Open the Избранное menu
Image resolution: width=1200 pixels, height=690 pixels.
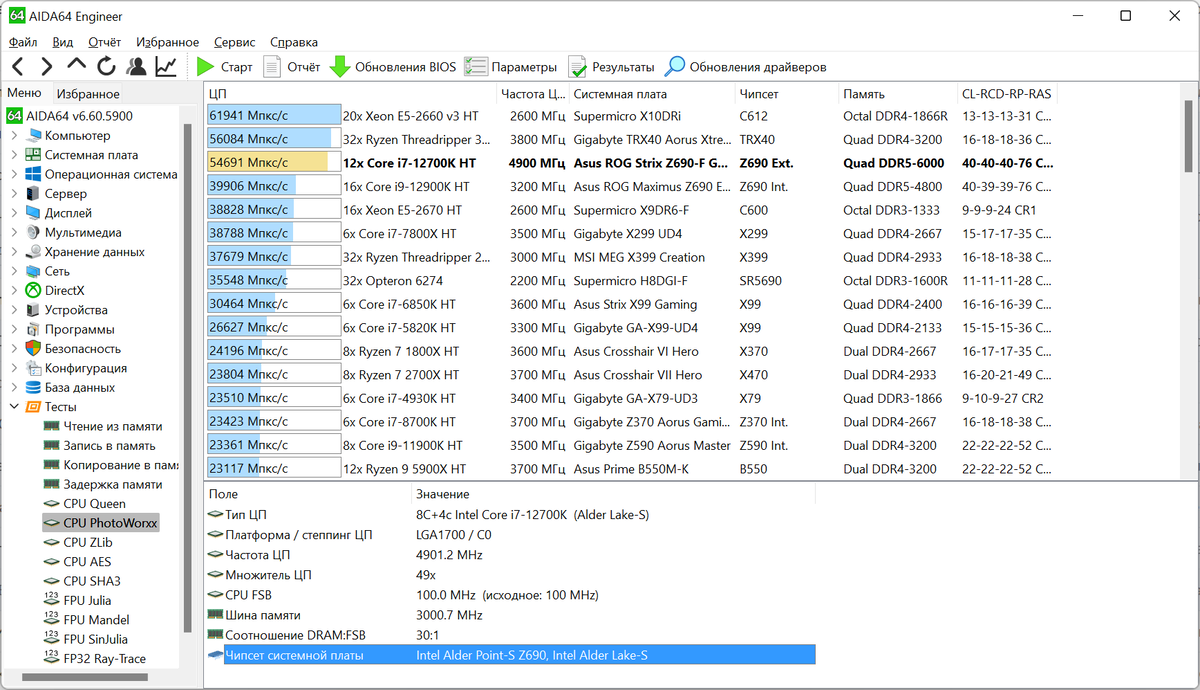(x=167, y=42)
